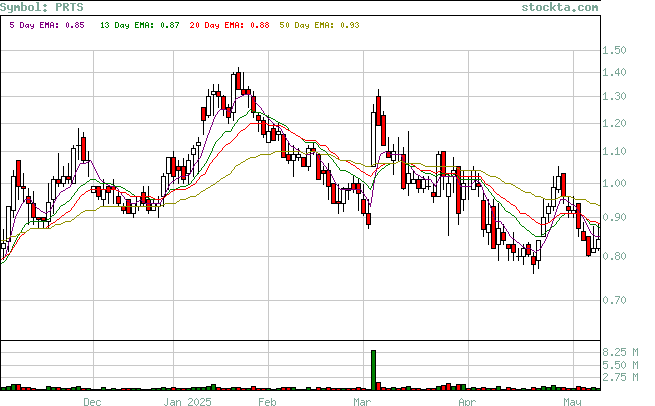Click the '50 Day EMA: 0.93' legend
The image size is (655, 406).
click(319, 25)
